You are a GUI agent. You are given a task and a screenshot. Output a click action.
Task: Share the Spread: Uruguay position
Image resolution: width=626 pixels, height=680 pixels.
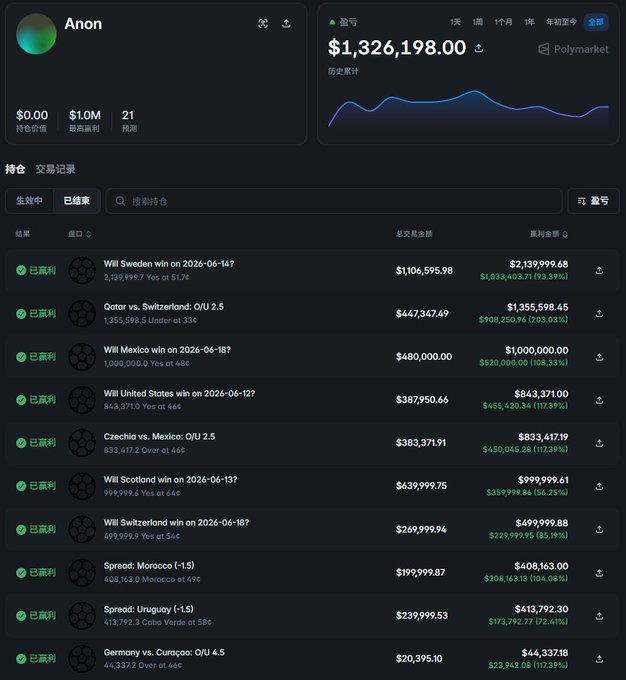[x=599, y=616]
